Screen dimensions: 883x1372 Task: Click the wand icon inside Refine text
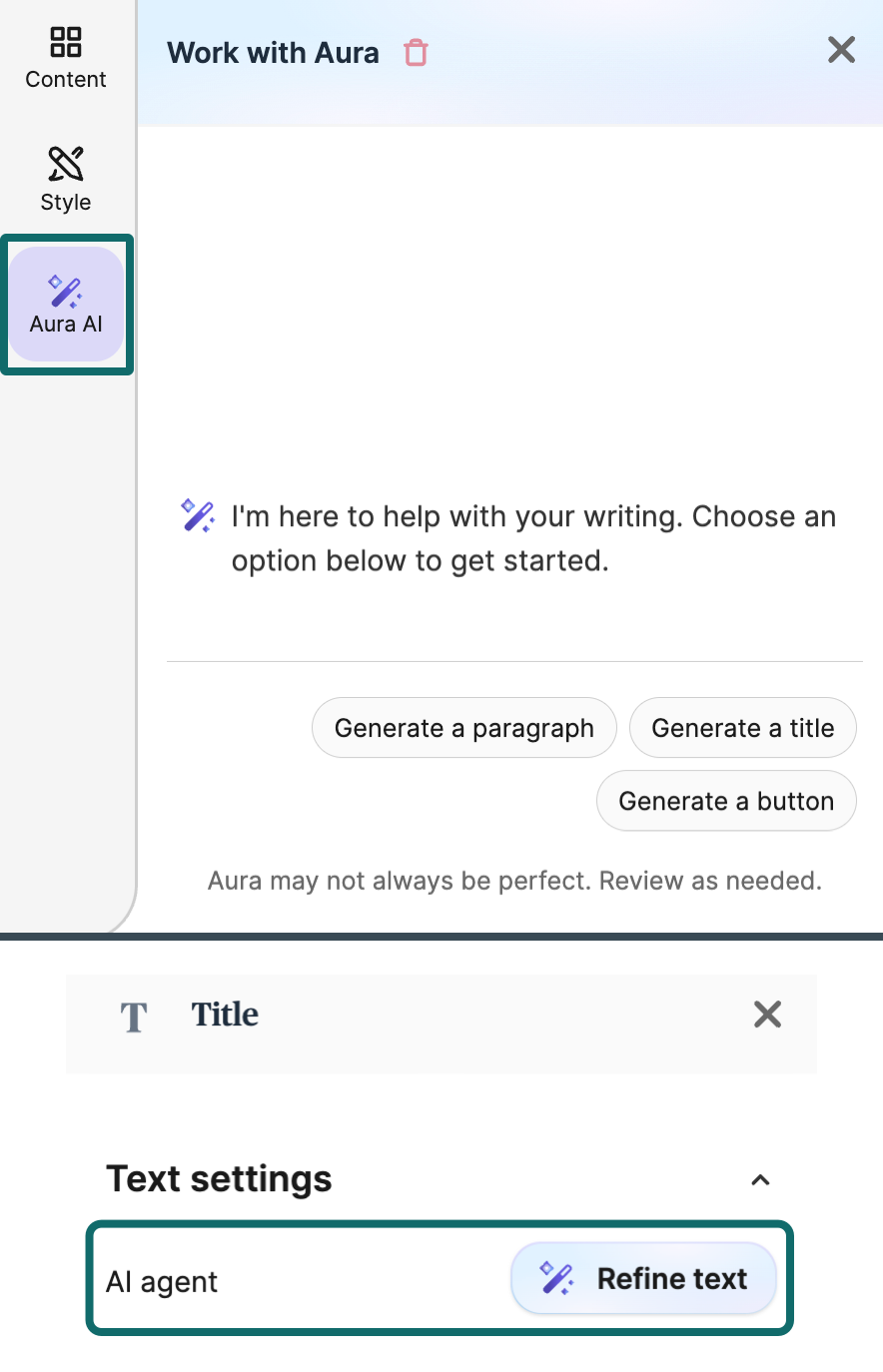point(557,1278)
